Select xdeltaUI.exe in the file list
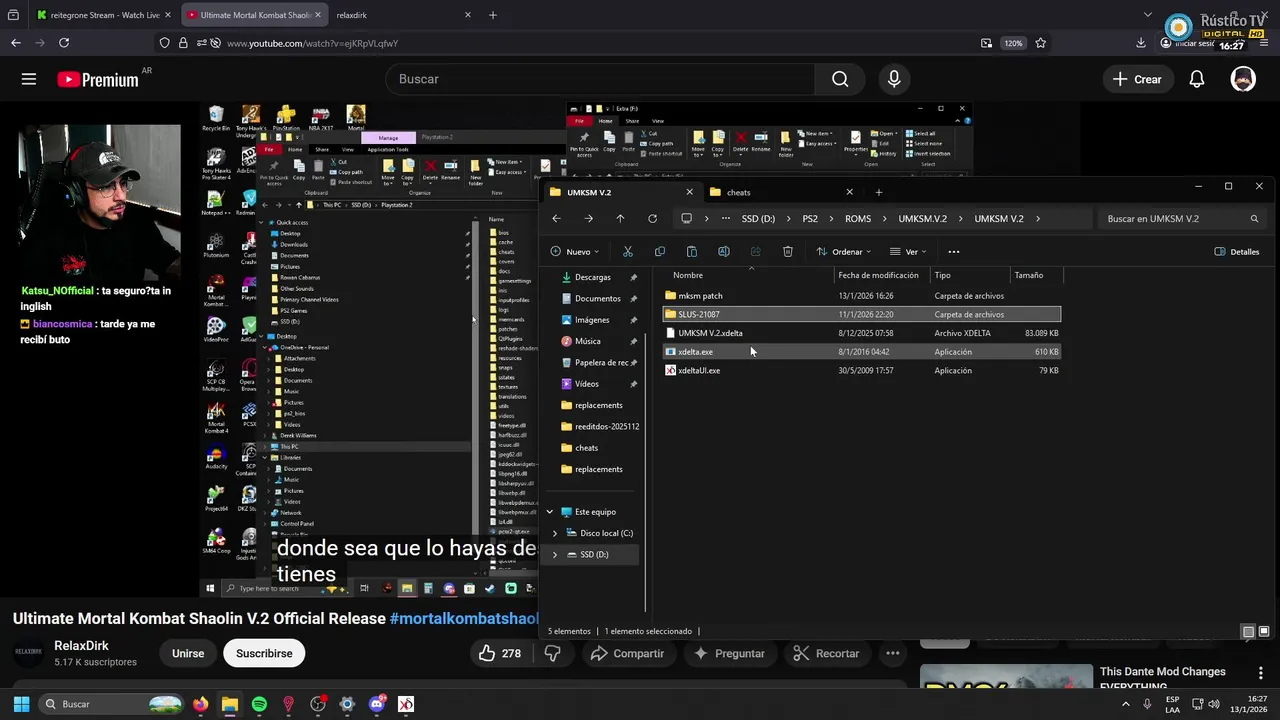The width and height of the screenshot is (1280, 720). [x=862, y=370]
